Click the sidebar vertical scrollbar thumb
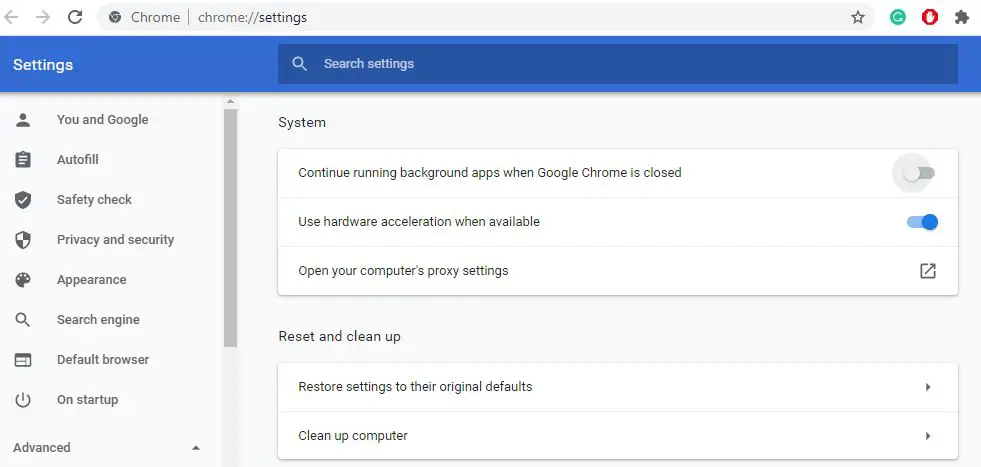 point(230,227)
